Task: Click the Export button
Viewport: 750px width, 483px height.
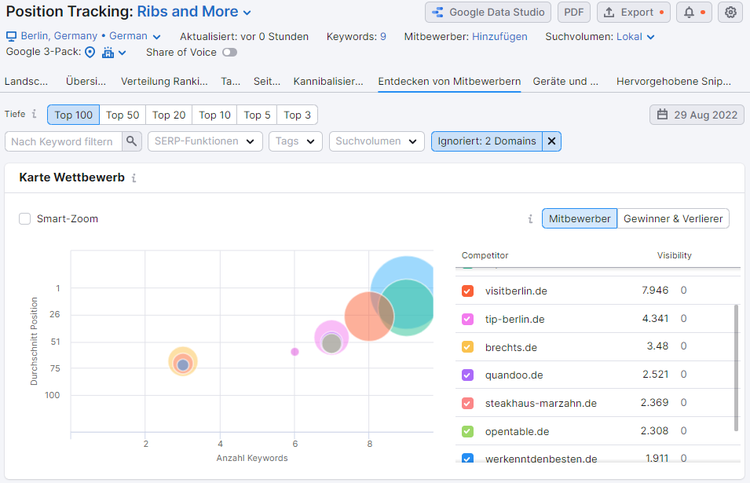Action: tap(634, 12)
